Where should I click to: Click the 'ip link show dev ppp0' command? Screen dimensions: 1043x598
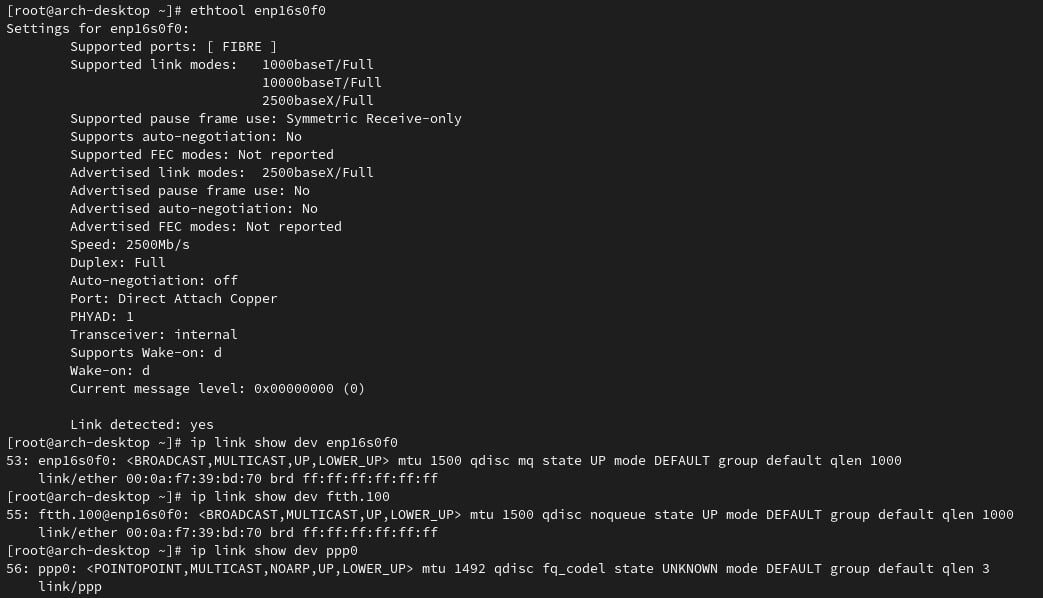pyautogui.click(x=273, y=550)
